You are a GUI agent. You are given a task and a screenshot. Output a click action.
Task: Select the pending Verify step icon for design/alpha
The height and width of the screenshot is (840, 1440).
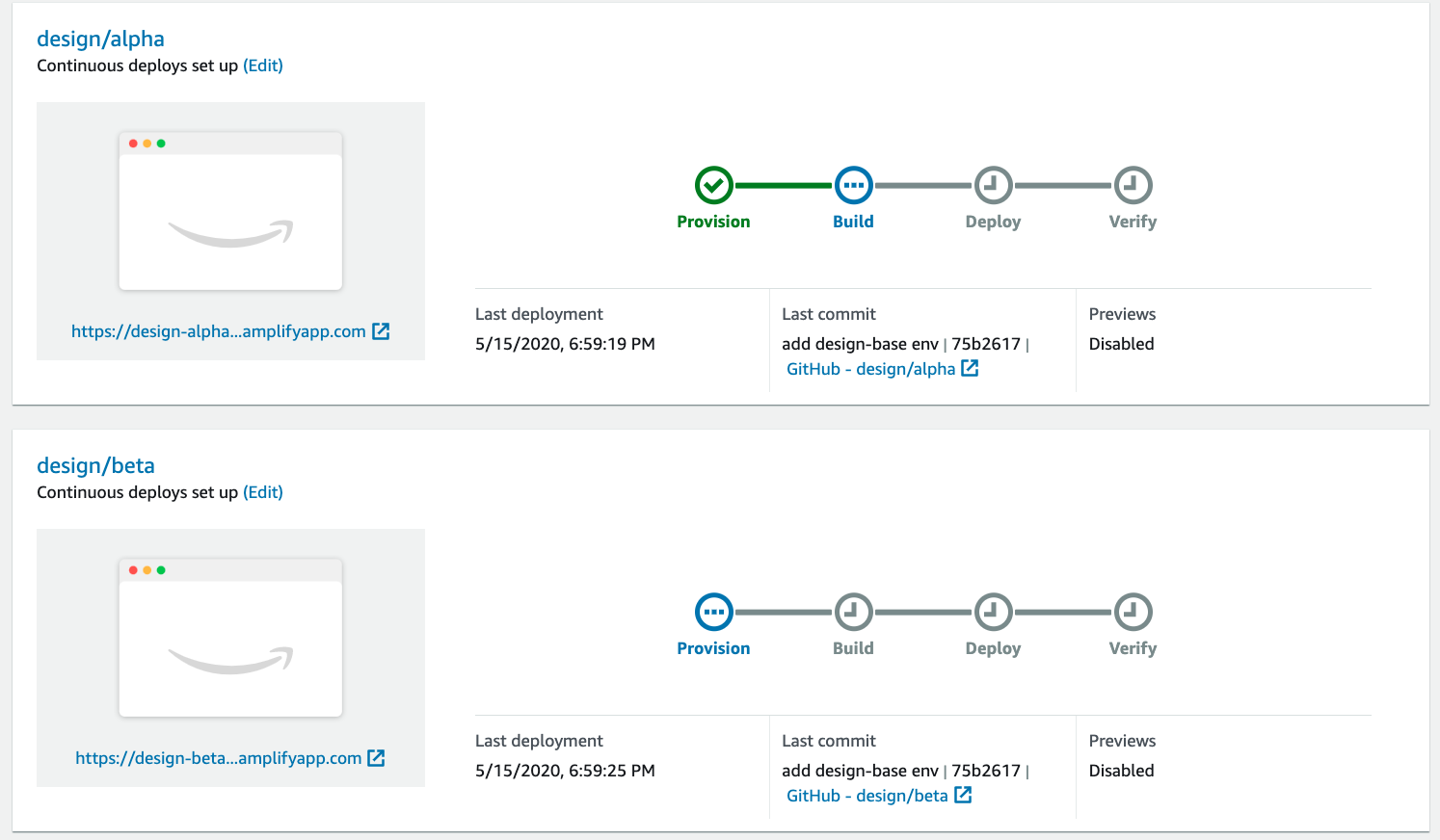[1133, 185]
